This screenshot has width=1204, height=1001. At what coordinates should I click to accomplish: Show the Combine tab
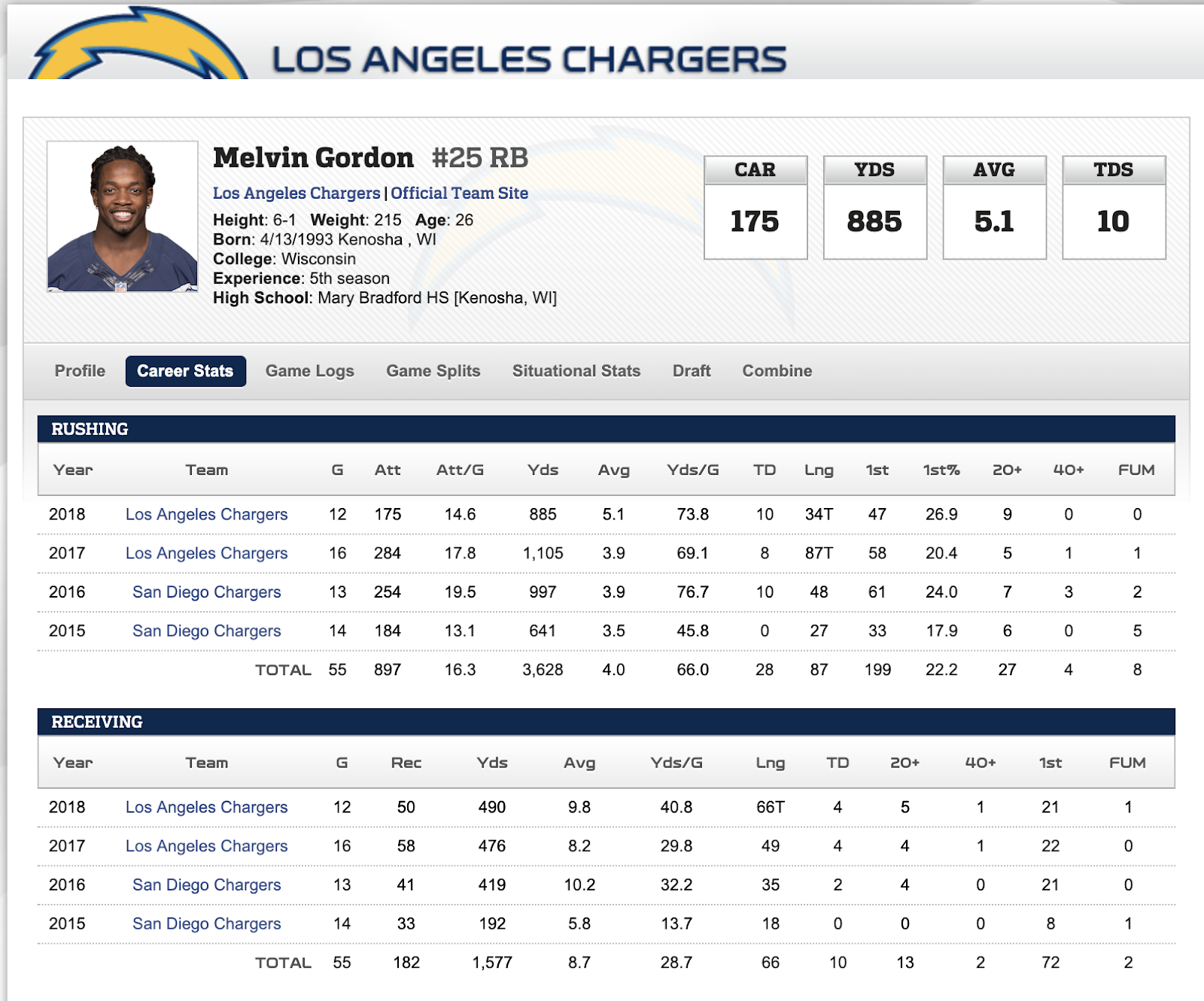(777, 371)
